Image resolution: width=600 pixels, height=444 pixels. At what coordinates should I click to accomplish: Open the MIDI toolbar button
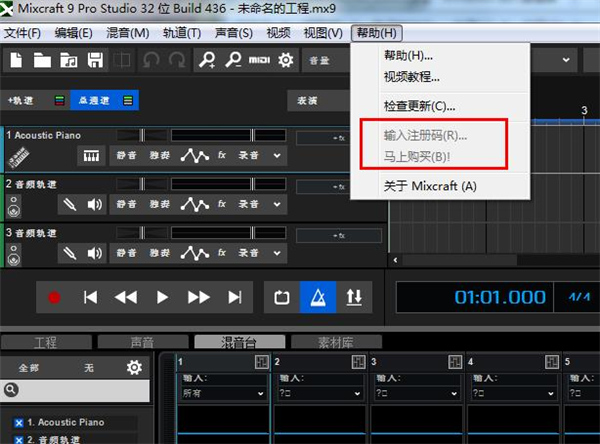(259, 60)
